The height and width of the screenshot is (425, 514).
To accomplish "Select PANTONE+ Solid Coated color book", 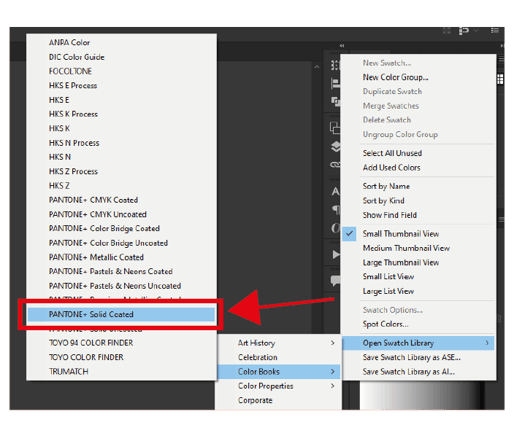I will pyautogui.click(x=121, y=314).
